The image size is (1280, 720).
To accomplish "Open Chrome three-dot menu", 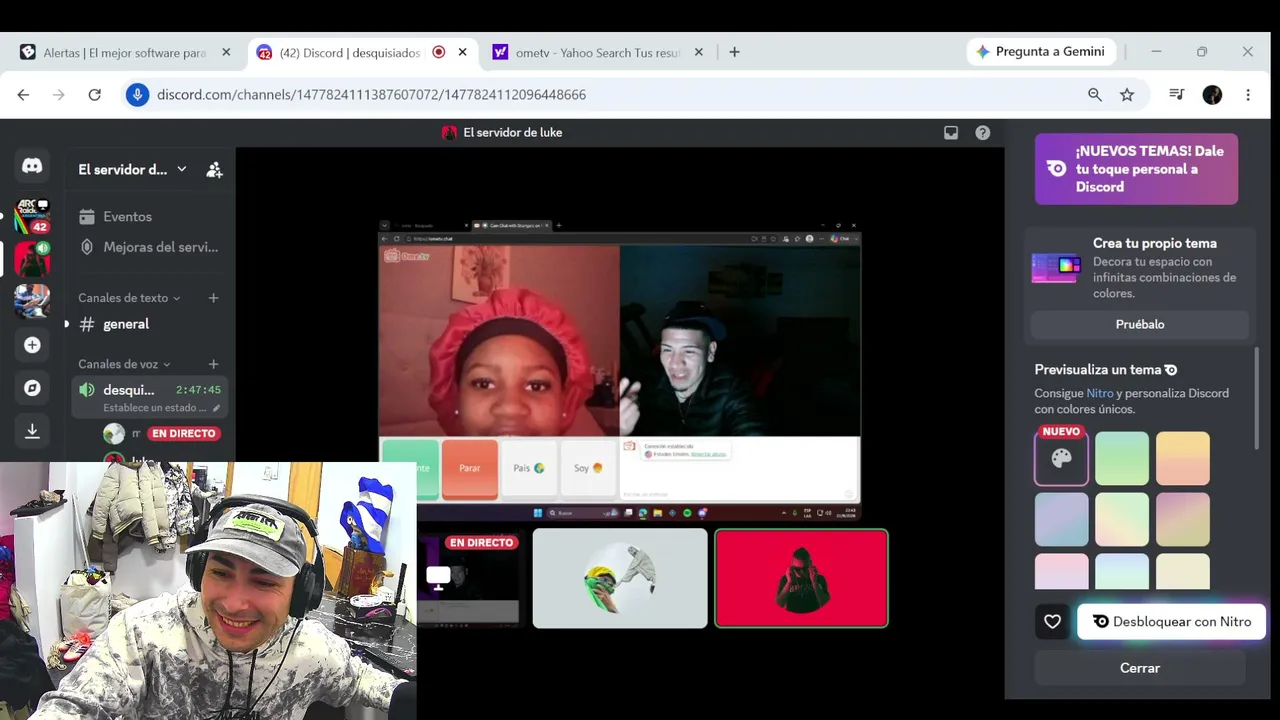I will [1248, 94].
